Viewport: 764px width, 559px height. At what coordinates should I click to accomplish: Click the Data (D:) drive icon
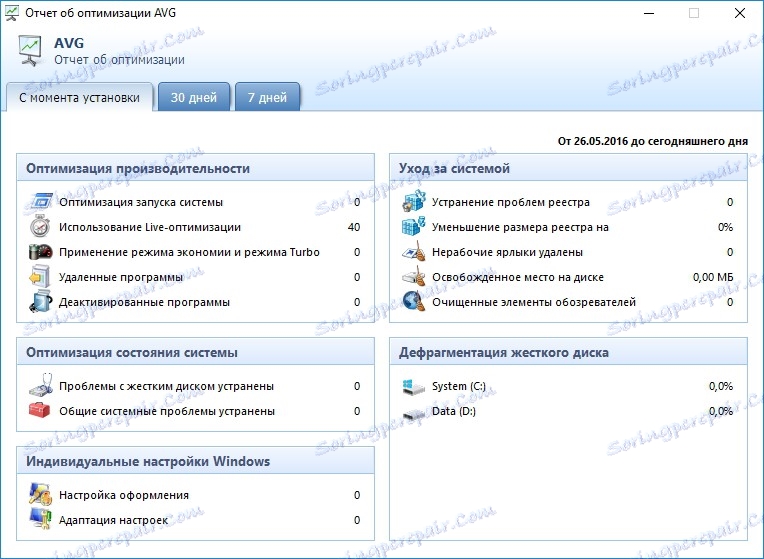tap(414, 415)
